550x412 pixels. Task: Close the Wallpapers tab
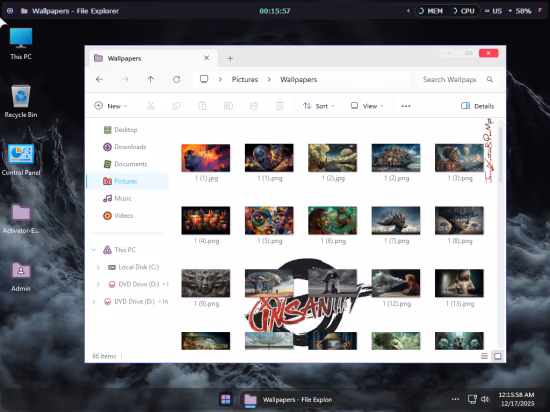pos(207,58)
